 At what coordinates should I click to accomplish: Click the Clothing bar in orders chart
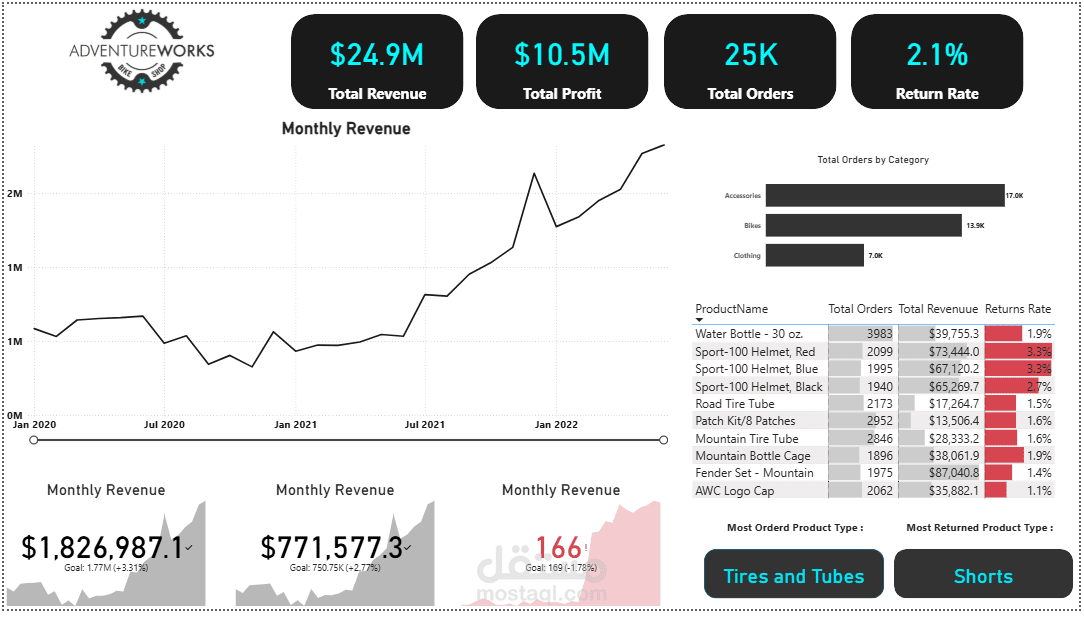814,255
